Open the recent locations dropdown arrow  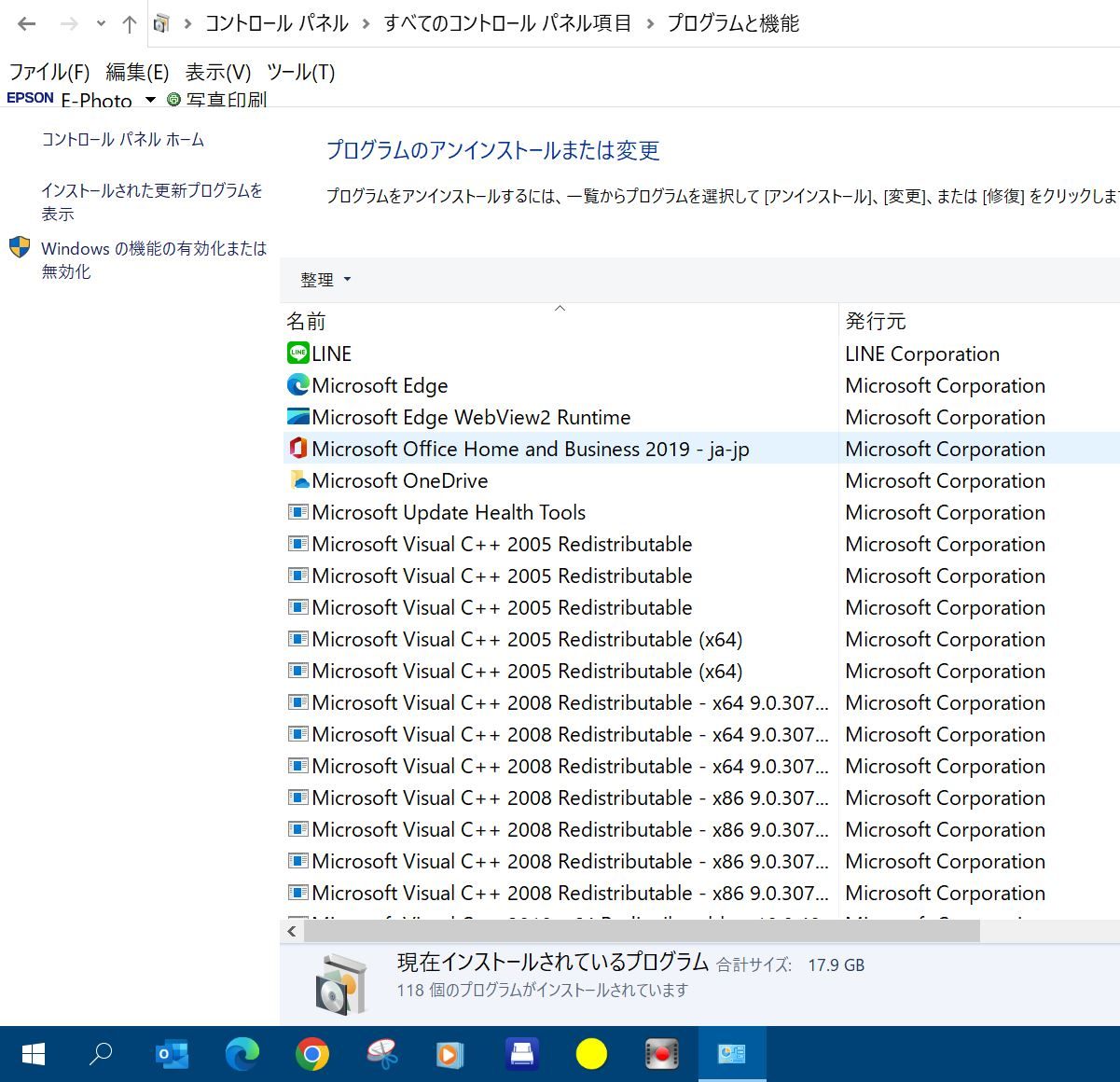pyautogui.click(x=101, y=24)
